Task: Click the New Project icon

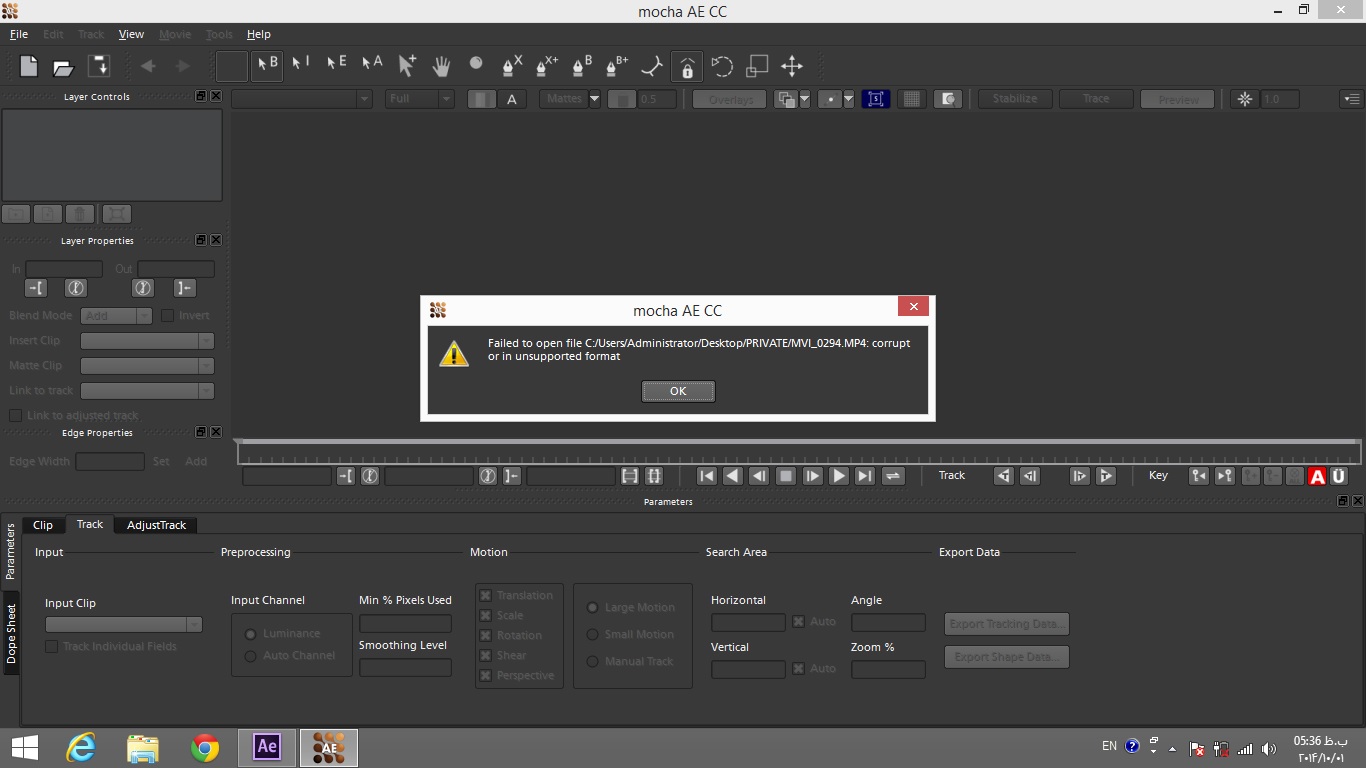Action: click(x=29, y=66)
